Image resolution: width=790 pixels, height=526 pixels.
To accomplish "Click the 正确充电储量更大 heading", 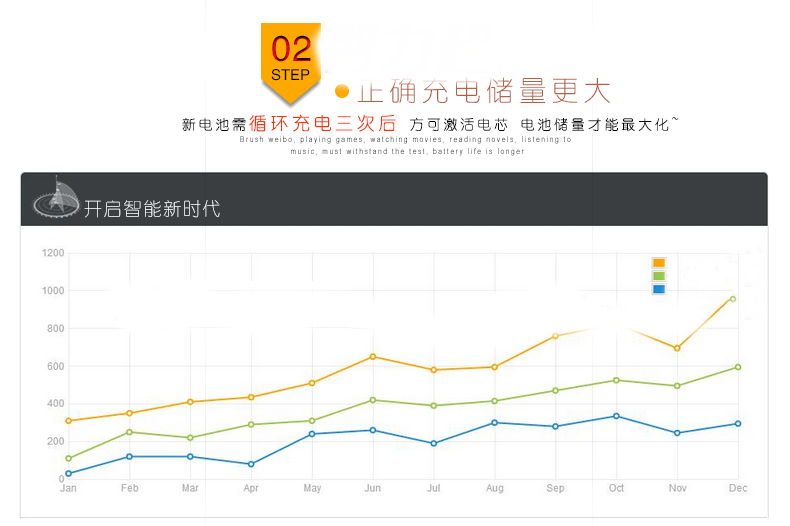I will point(484,91).
